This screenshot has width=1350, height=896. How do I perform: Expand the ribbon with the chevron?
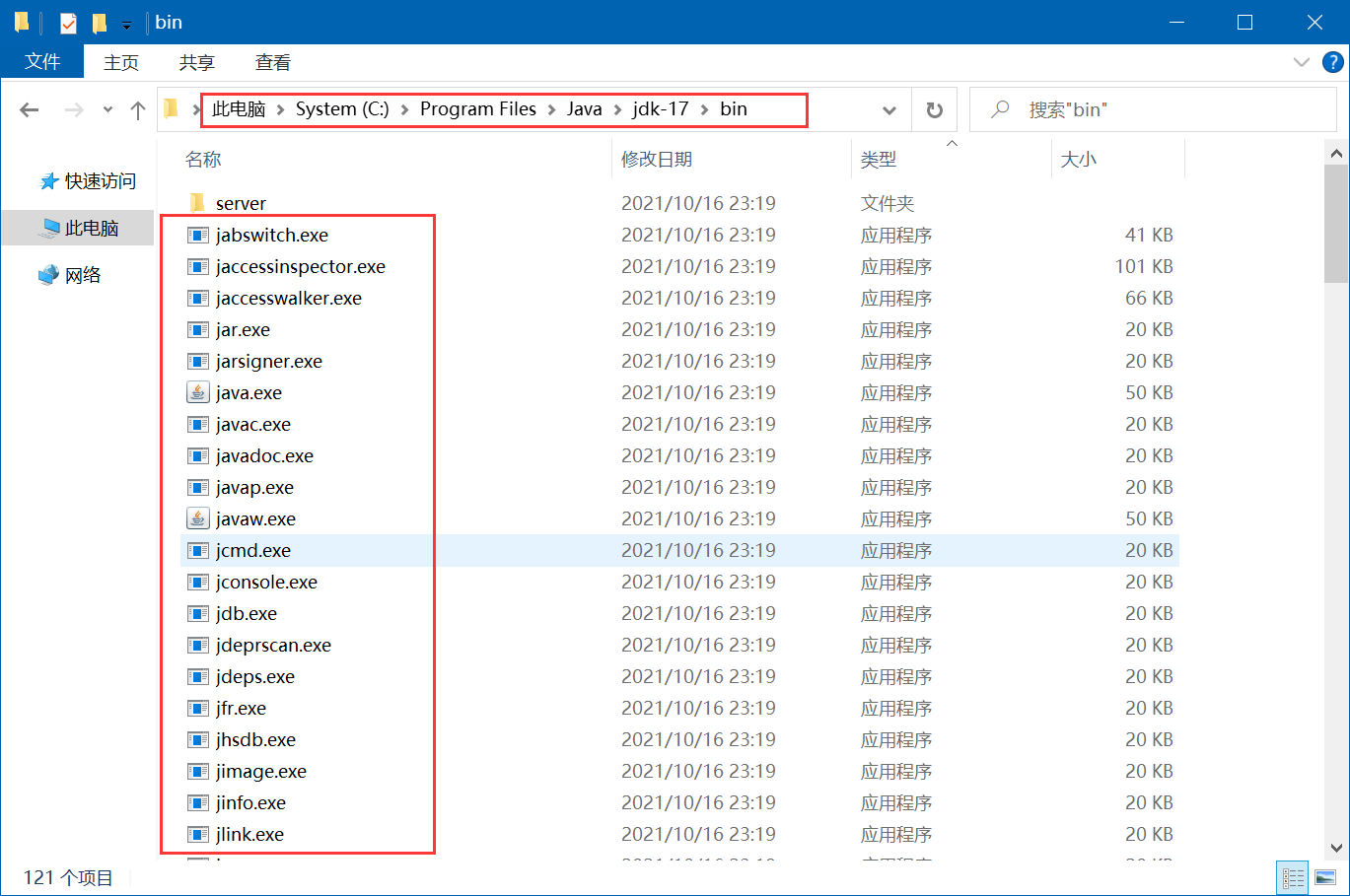[x=1301, y=62]
